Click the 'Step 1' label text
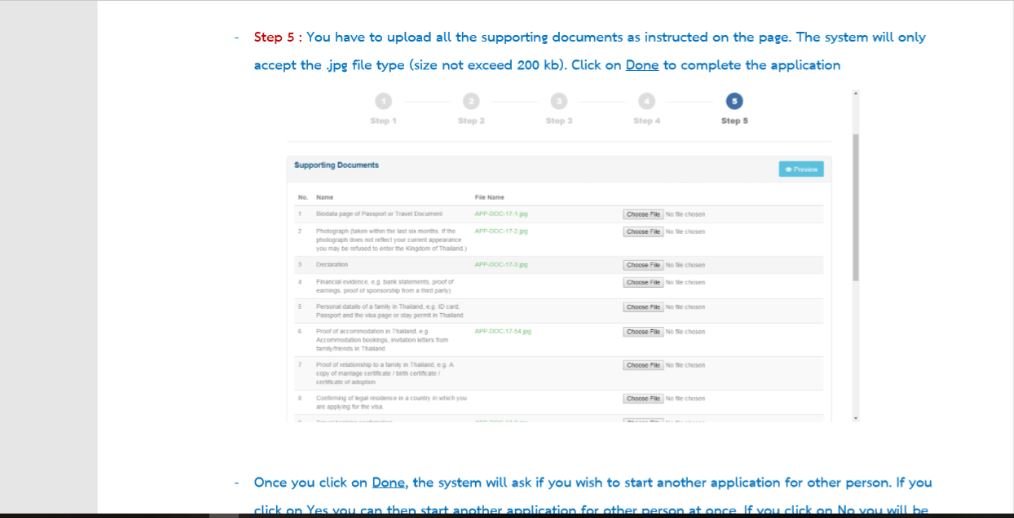This screenshot has width=1014, height=518. (383, 121)
